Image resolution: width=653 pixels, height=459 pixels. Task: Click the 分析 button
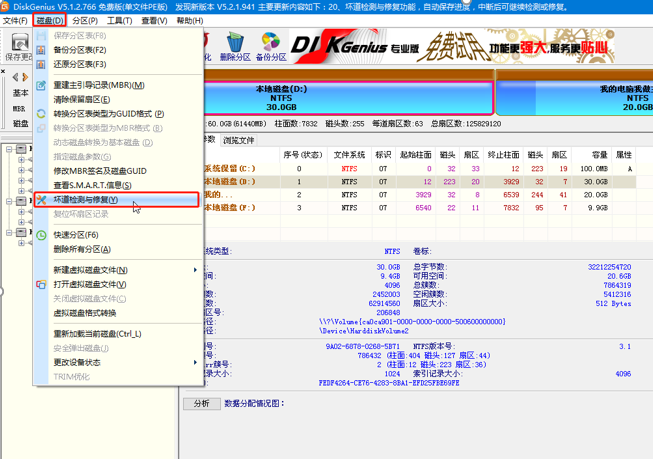coord(201,403)
